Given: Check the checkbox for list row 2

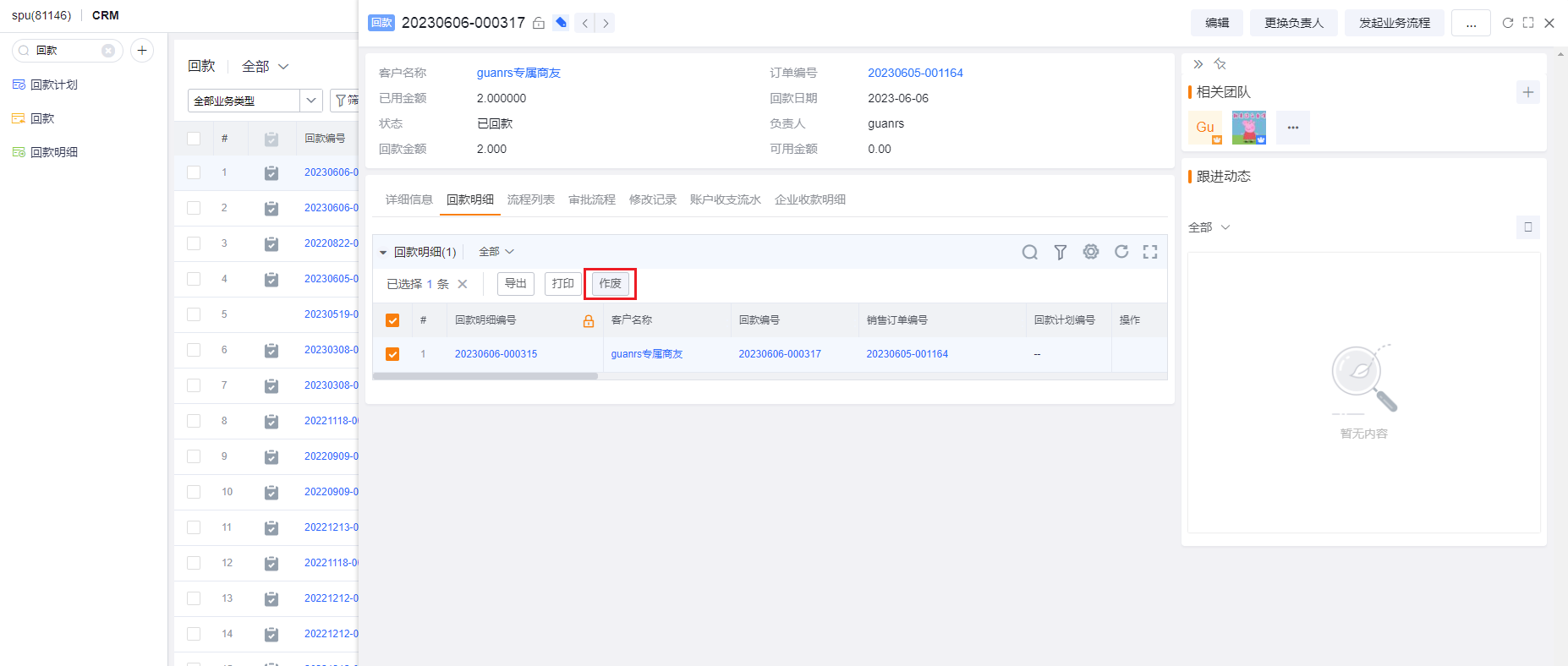Looking at the screenshot, I should click(194, 208).
